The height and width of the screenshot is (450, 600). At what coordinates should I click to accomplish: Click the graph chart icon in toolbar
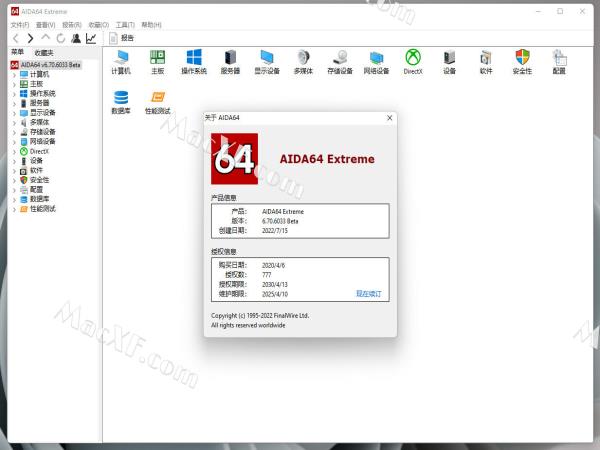[91, 38]
